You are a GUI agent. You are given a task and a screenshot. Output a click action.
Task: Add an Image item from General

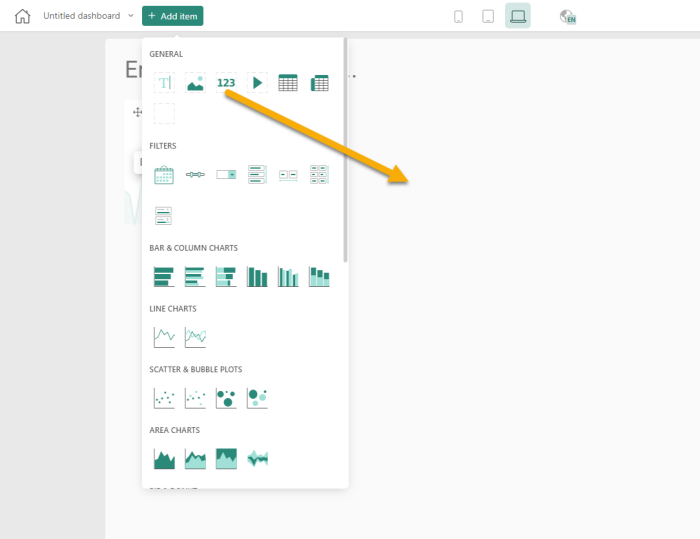click(195, 83)
